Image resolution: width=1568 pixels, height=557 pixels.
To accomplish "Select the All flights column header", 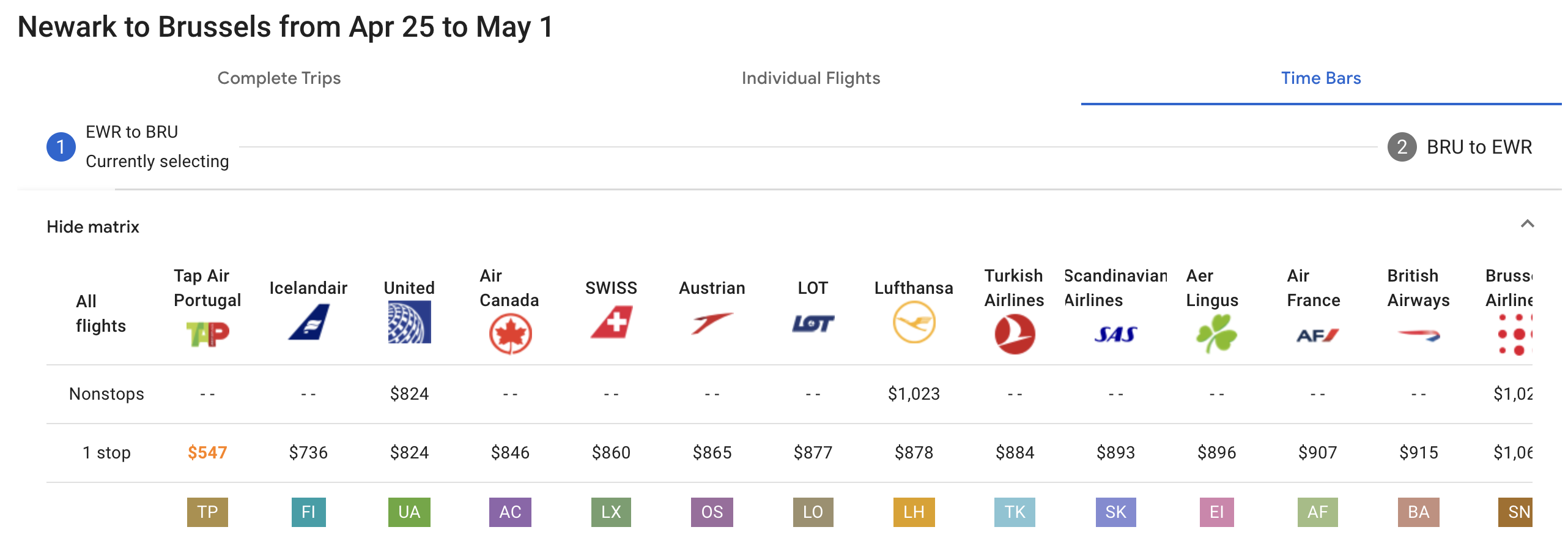I will (101, 313).
